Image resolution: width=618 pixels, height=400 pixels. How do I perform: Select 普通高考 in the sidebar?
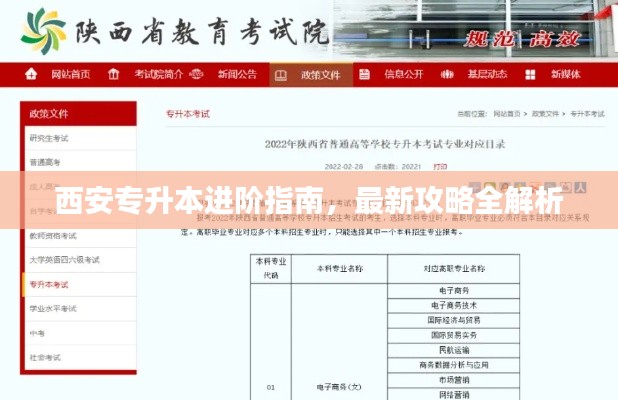(46, 162)
